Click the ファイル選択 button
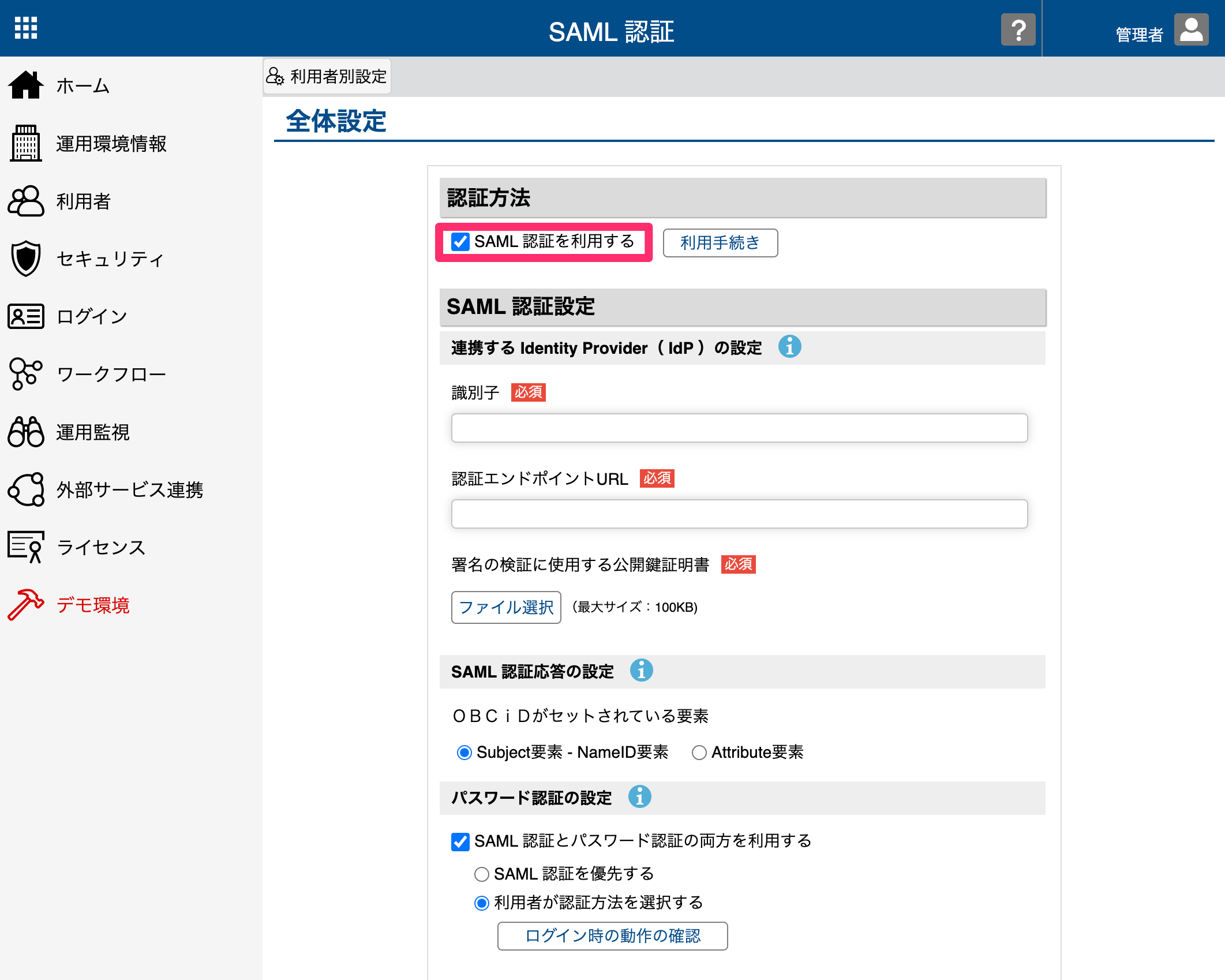The height and width of the screenshot is (980, 1225). pyautogui.click(x=506, y=607)
